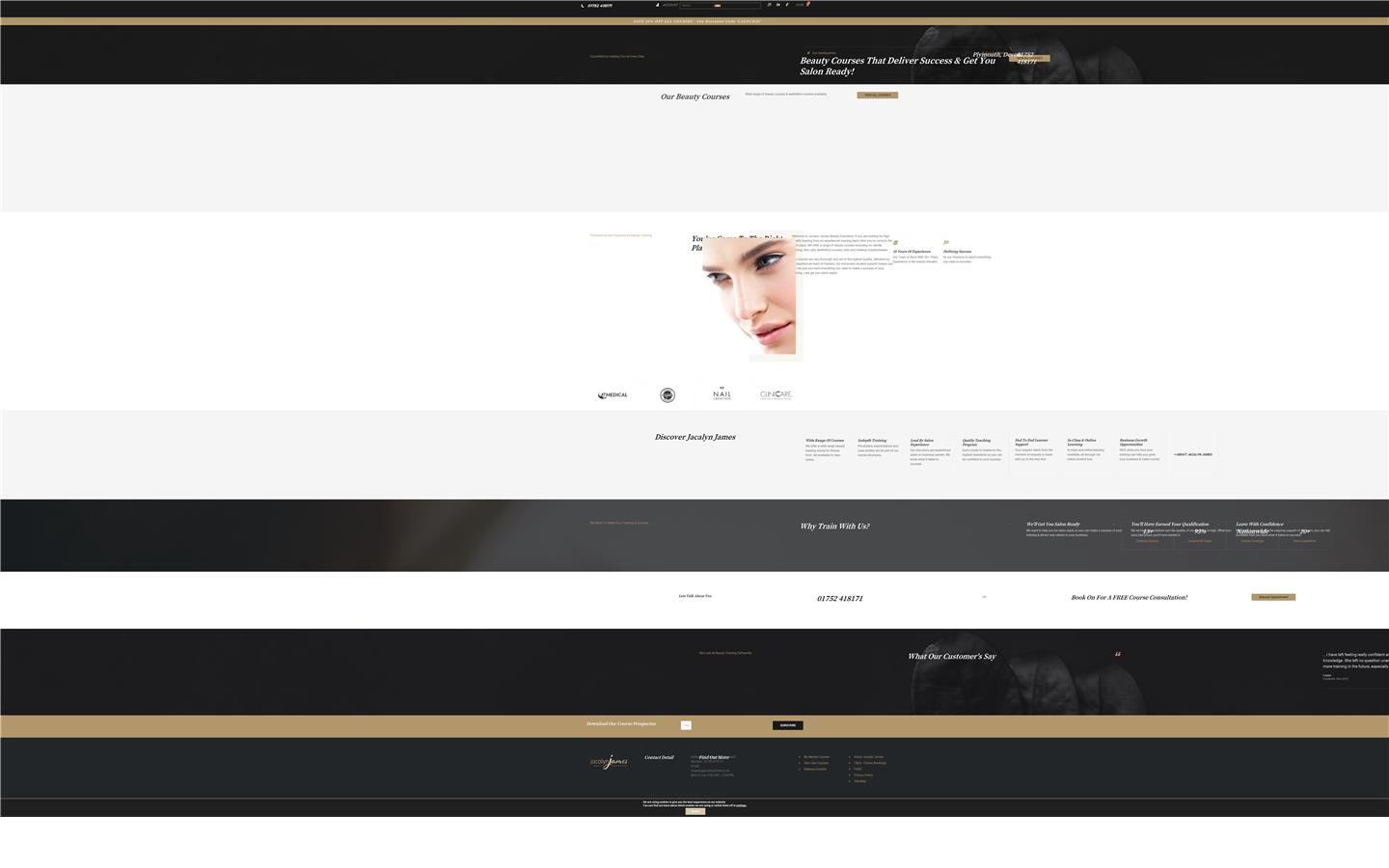Select the Nail Creation partner logo
This screenshot has height=868, width=1389.
point(722,394)
